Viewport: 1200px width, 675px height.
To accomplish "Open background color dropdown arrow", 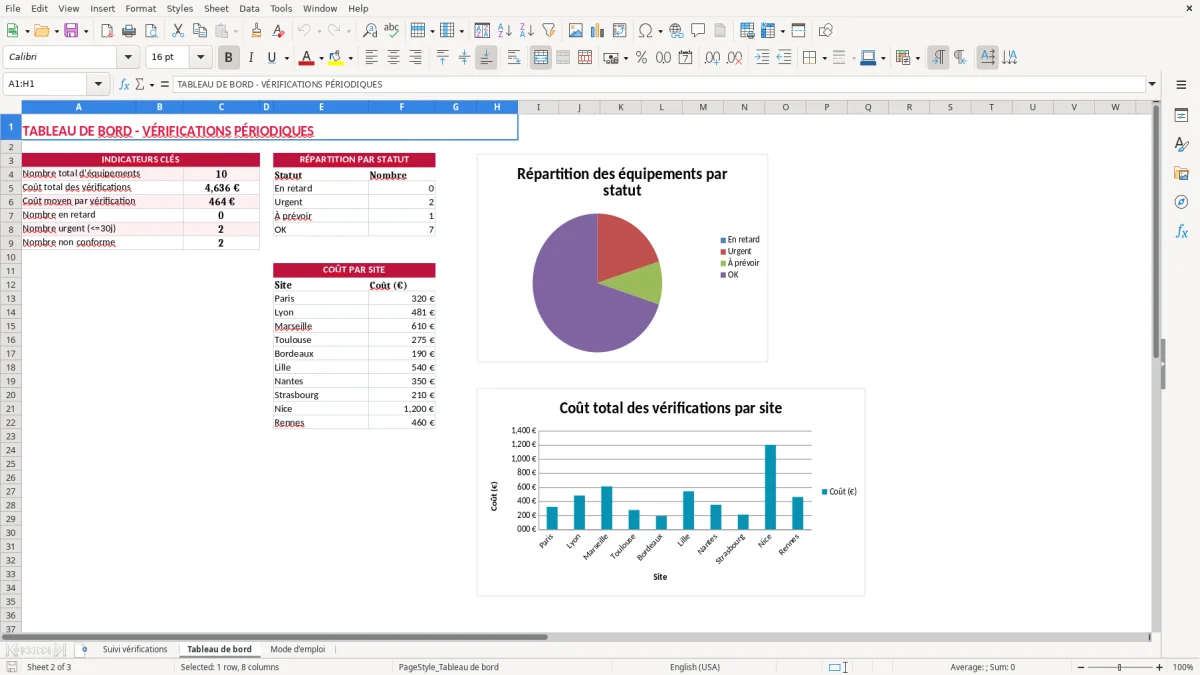I will (x=350, y=58).
